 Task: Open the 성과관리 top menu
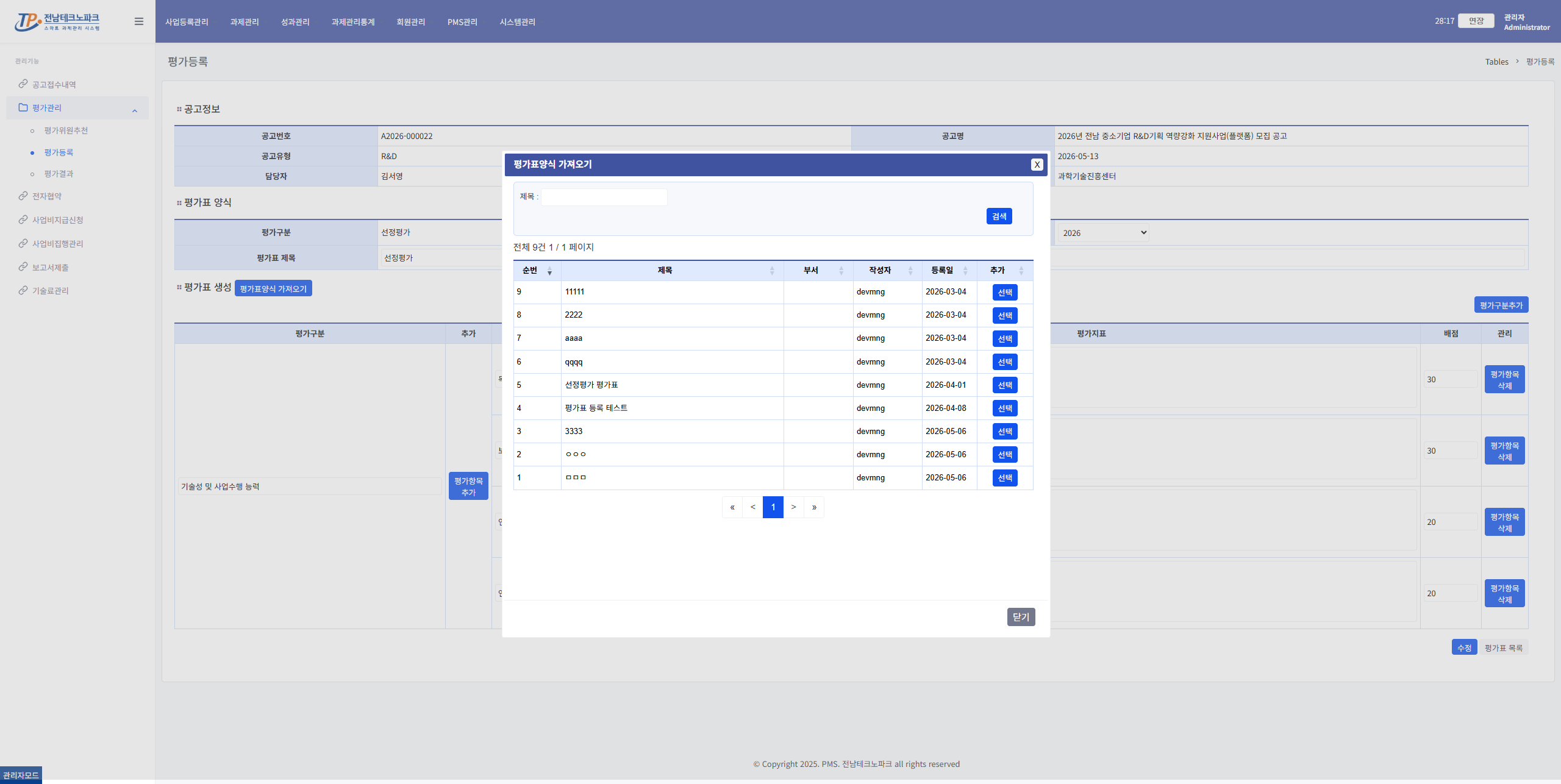click(295, 22)
